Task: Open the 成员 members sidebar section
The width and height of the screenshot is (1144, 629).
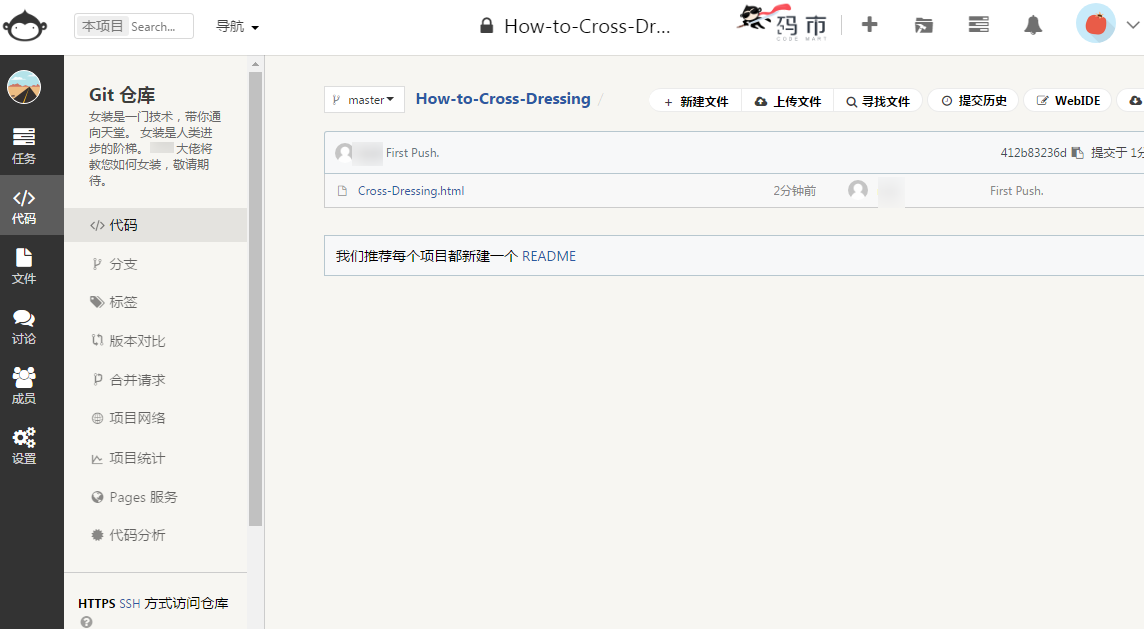Action: (x=24, y=386)
